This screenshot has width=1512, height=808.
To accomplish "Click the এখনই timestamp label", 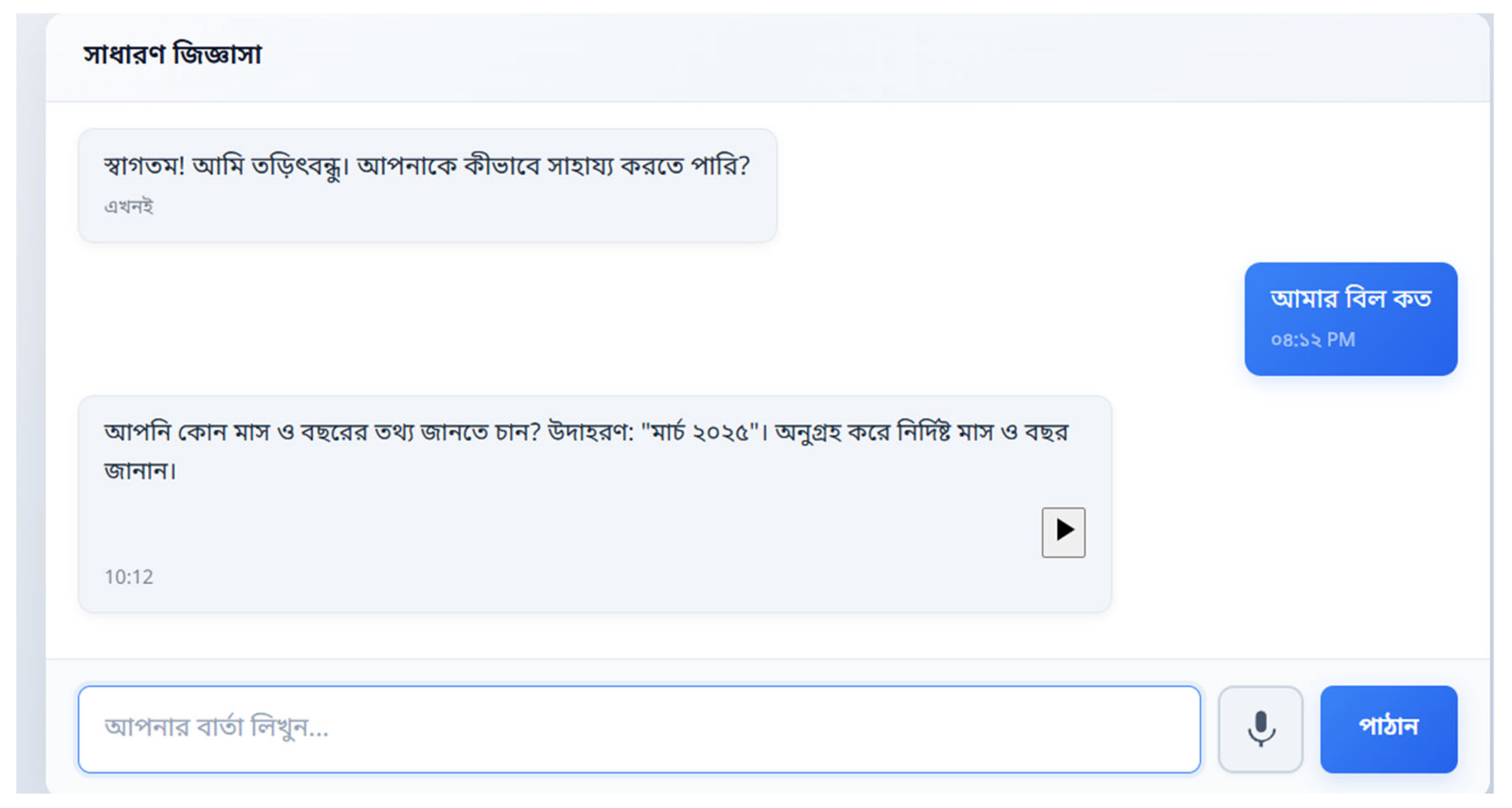I will pyautogui.click(x=128, y=207).
